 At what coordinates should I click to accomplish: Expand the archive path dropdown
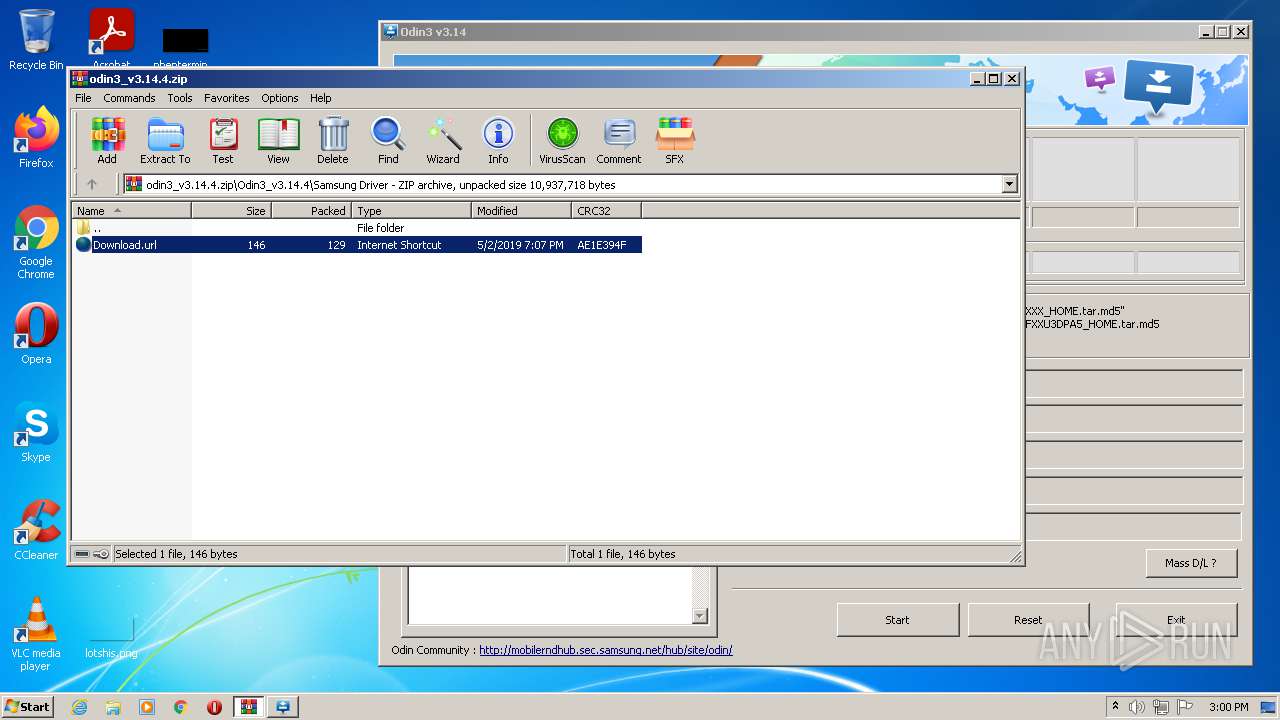pyautogui.click(x=1009, y=184)
